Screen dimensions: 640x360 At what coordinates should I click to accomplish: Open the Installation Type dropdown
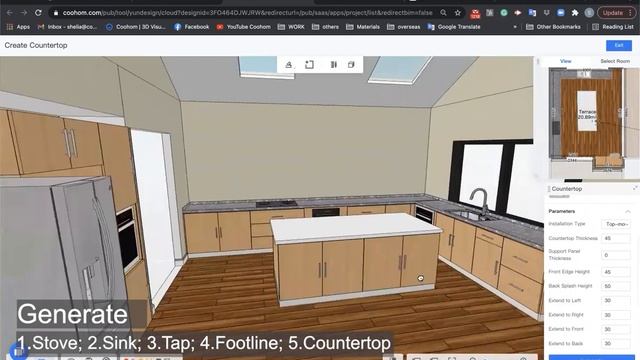coord(616,224)
